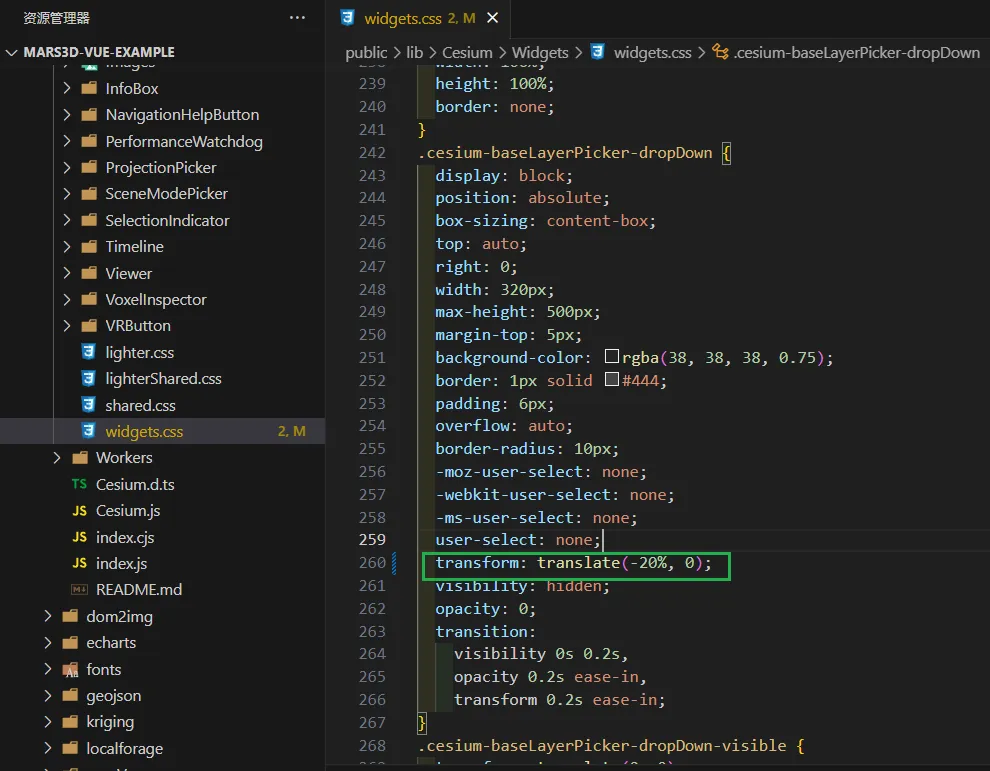The height and width of the screenshot is (771, 990).
Task: Expand the ProjectionPicker folder chevron
Action: tap(67, 167)
